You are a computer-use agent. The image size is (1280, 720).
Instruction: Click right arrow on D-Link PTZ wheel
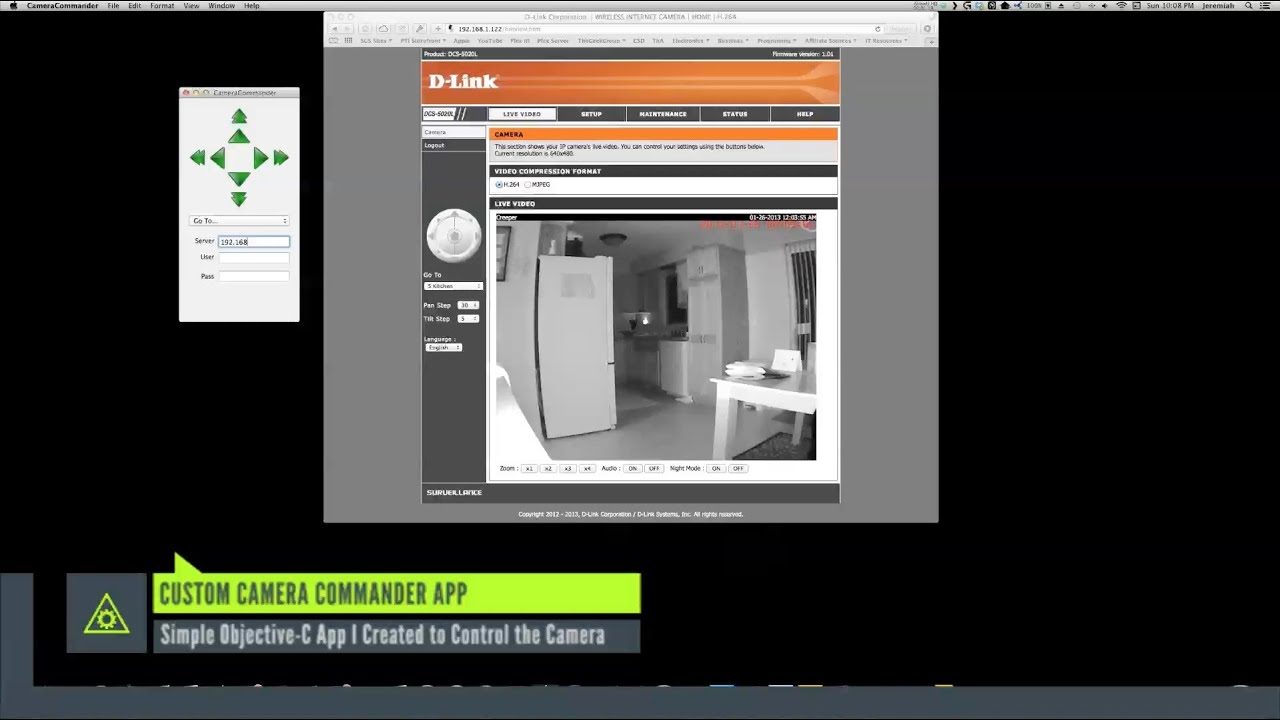476,236
